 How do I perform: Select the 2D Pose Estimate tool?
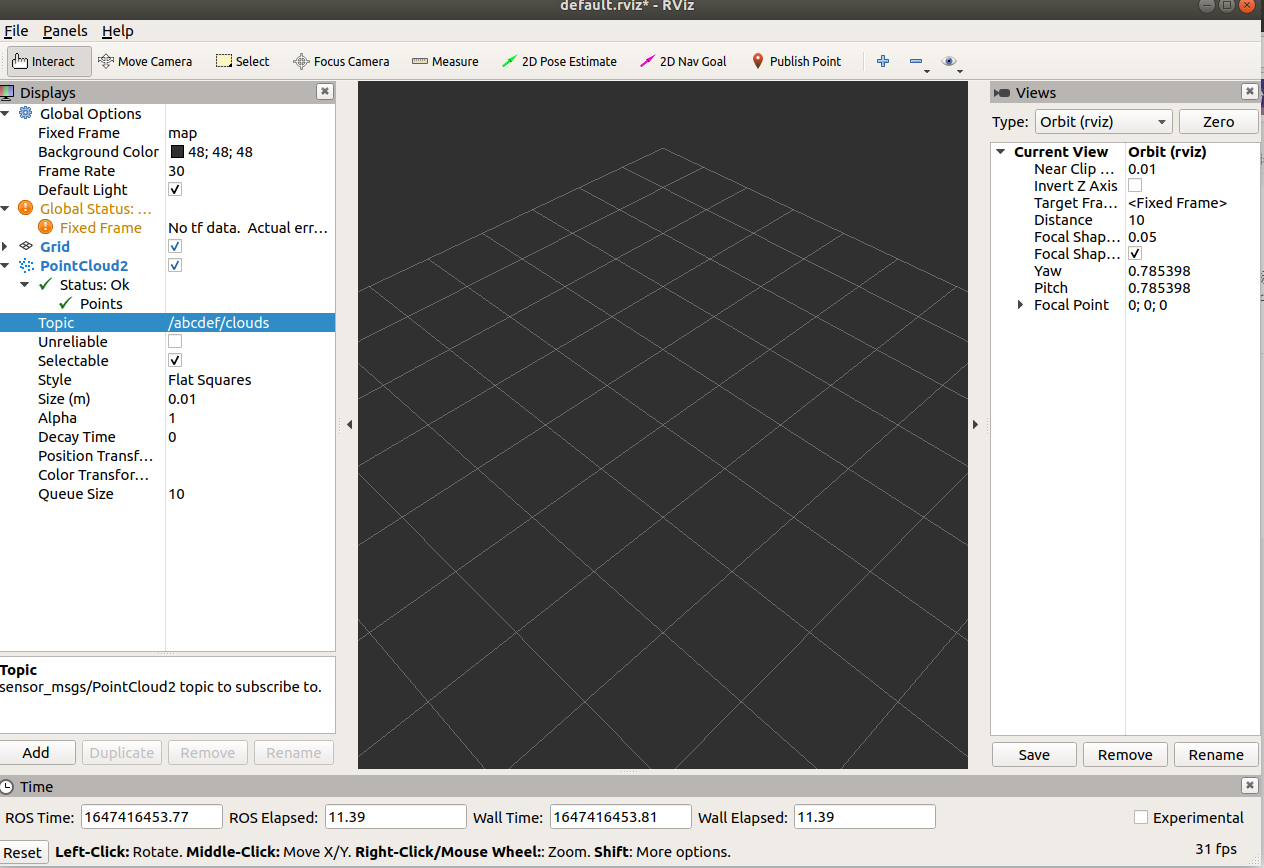point(559,61)
